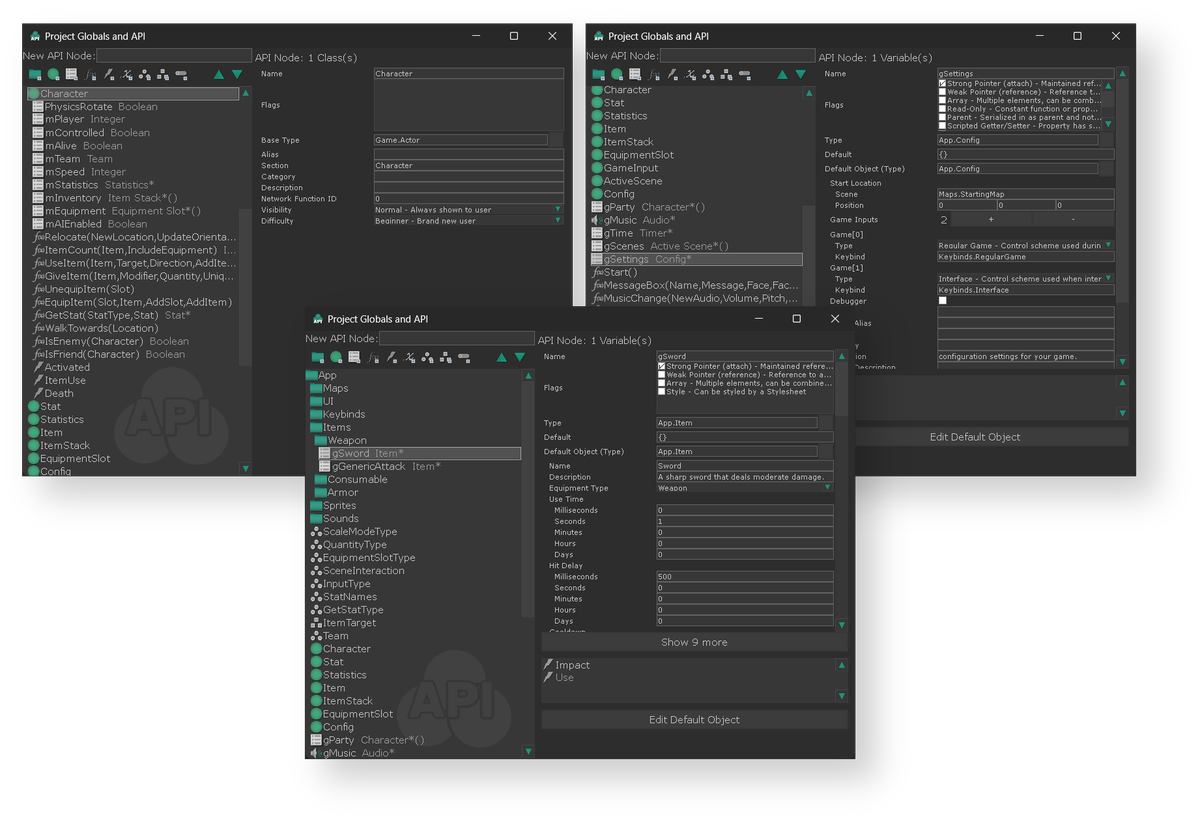Click Edit Default Object in gSword window
This screenshot has height=821, width=1200.
[x=694, y=720]
